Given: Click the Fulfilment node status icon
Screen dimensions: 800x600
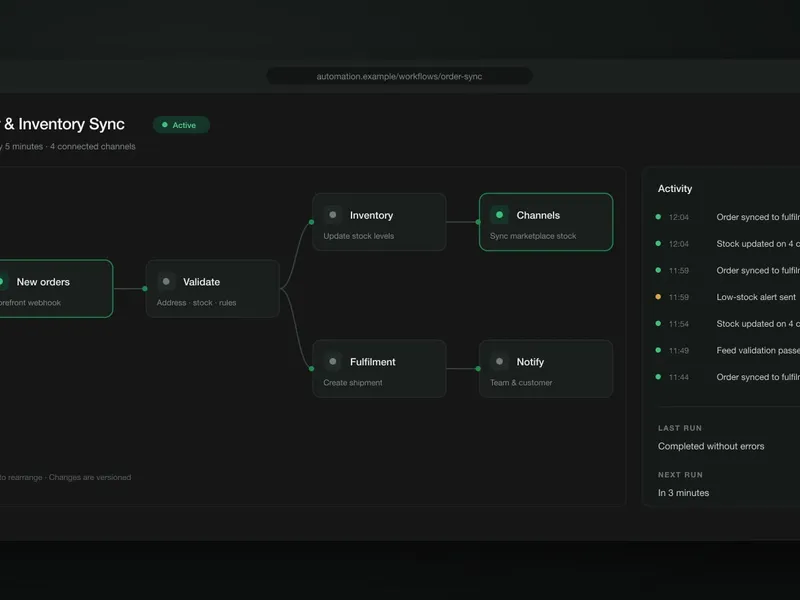Looking at the screenshot, I should [x=333, y=361].
